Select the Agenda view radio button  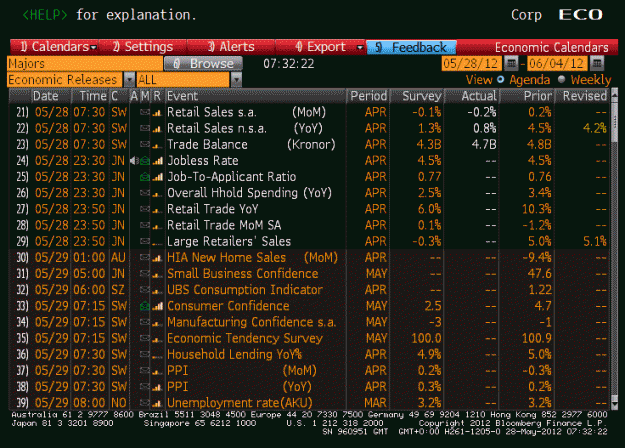500,79
